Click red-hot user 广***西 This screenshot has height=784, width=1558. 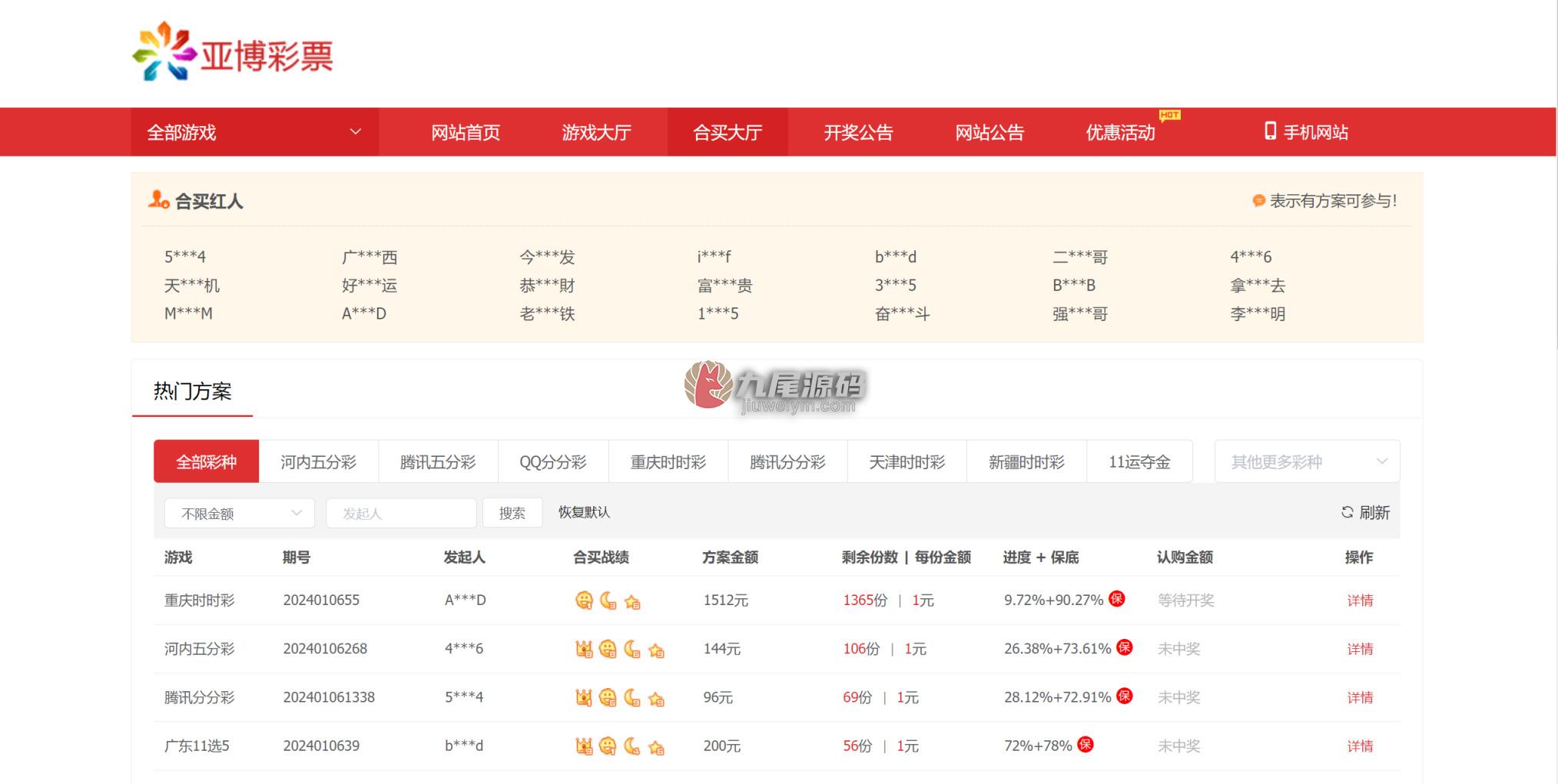370,256
